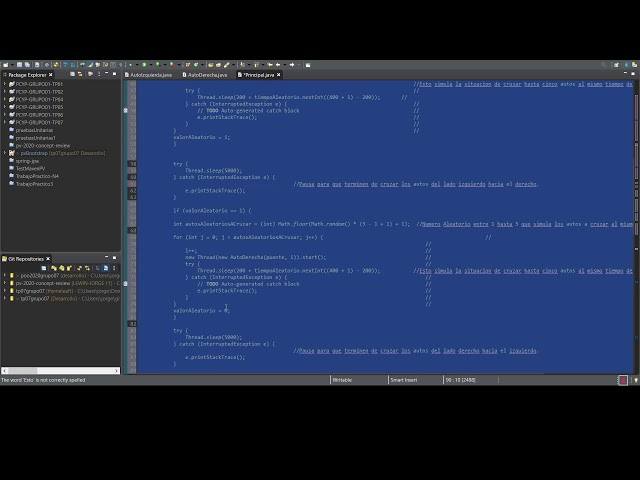This screenshot has width=640, height=480.
Task: Click Smart Insert in the status bar
Action: pos(404,380)
